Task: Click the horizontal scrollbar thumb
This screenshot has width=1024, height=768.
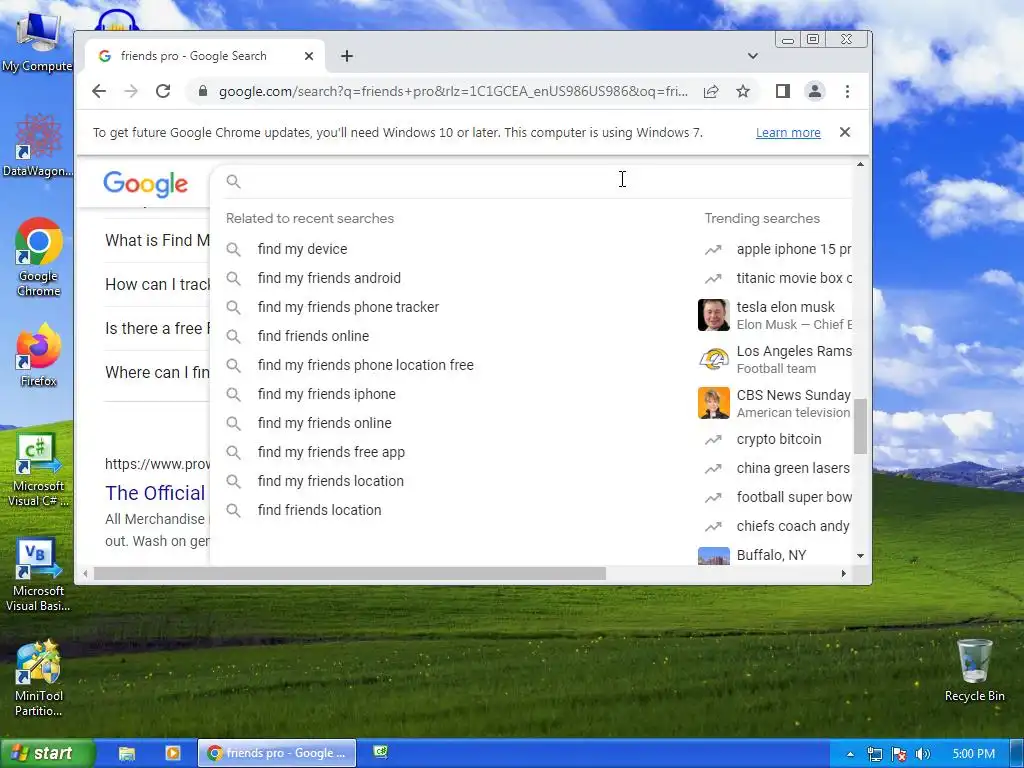Action: point(350,573)
